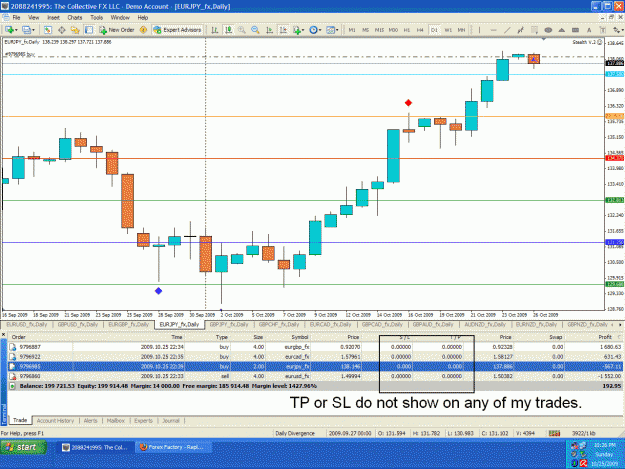Viewport: 625px width, 469px height.
Task: Open the Journal terminal tab
Action: 171,421
